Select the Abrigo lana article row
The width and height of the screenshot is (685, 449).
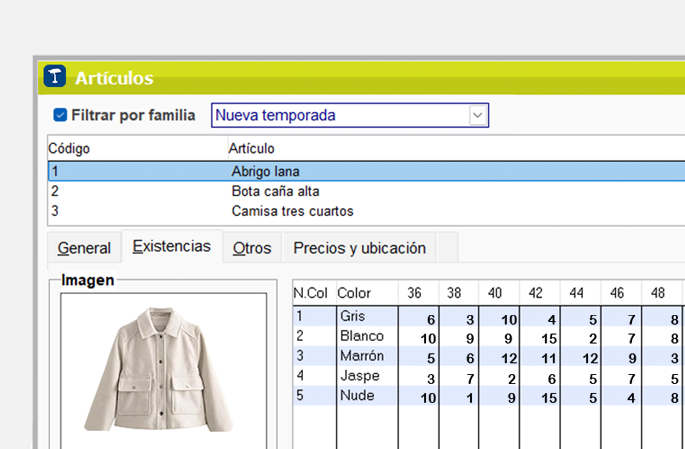pos(265,171)
